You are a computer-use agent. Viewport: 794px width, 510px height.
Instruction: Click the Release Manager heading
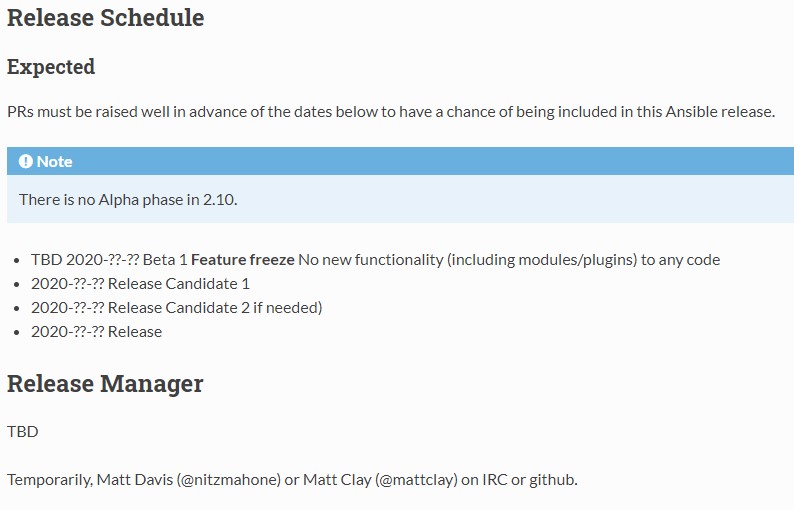click(105, 383)
